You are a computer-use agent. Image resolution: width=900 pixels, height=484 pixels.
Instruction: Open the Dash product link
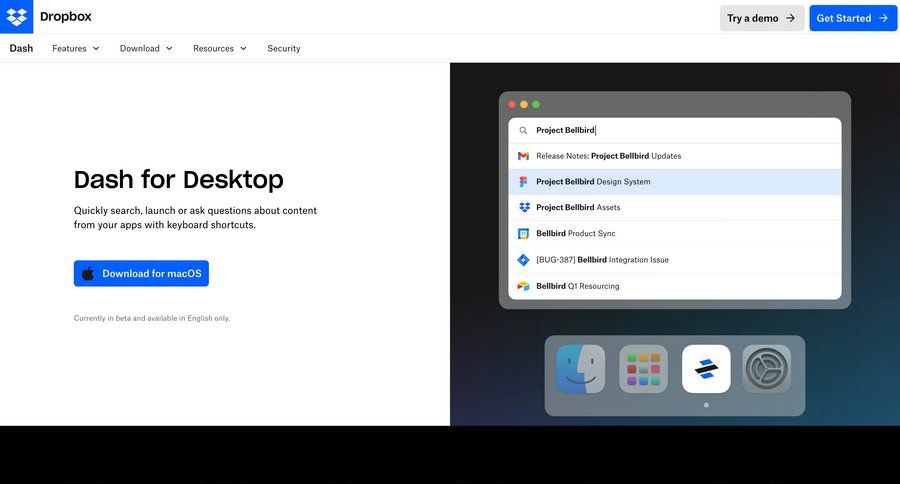(21, 48)
